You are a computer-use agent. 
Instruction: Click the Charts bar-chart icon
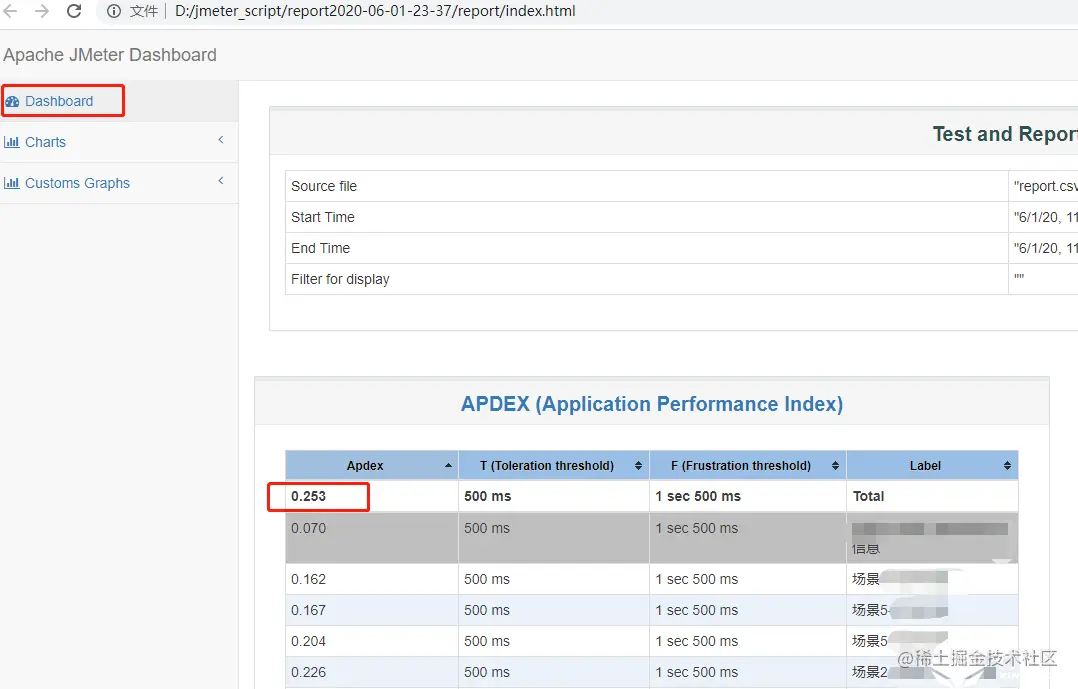click(12, 142)
